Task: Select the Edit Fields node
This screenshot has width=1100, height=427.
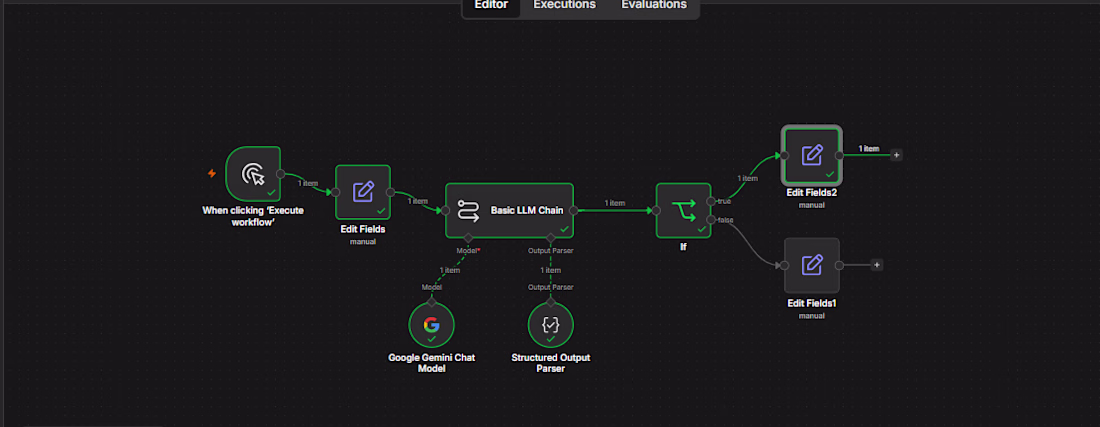Action: click(x=363, y=192)
